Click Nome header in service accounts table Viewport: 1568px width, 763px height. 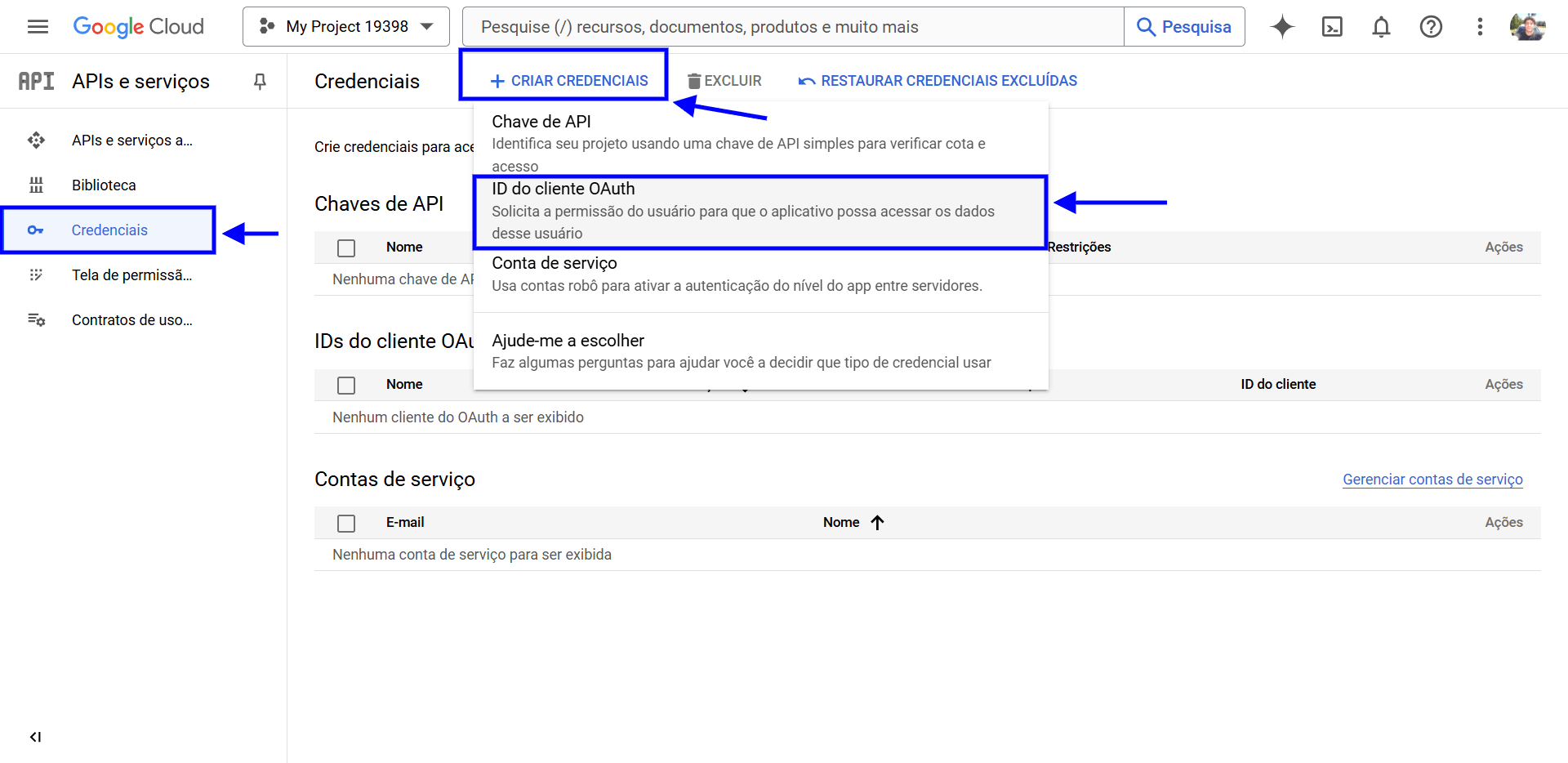tap(841, 523)
